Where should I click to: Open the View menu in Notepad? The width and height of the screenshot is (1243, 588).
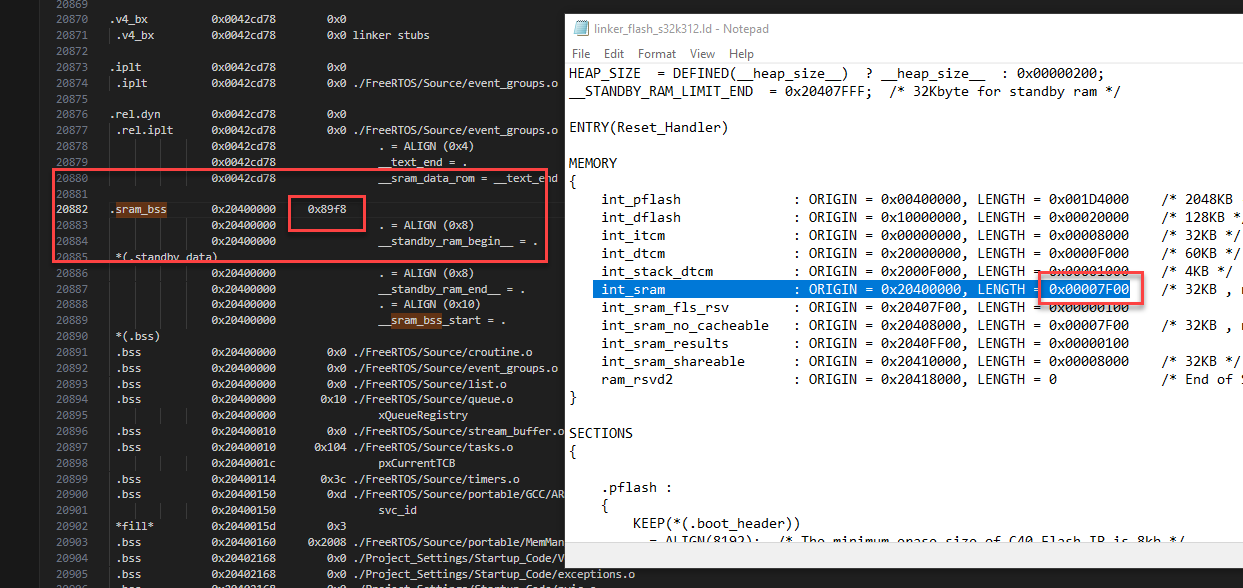pyautogui.click(x=703, y=53)
